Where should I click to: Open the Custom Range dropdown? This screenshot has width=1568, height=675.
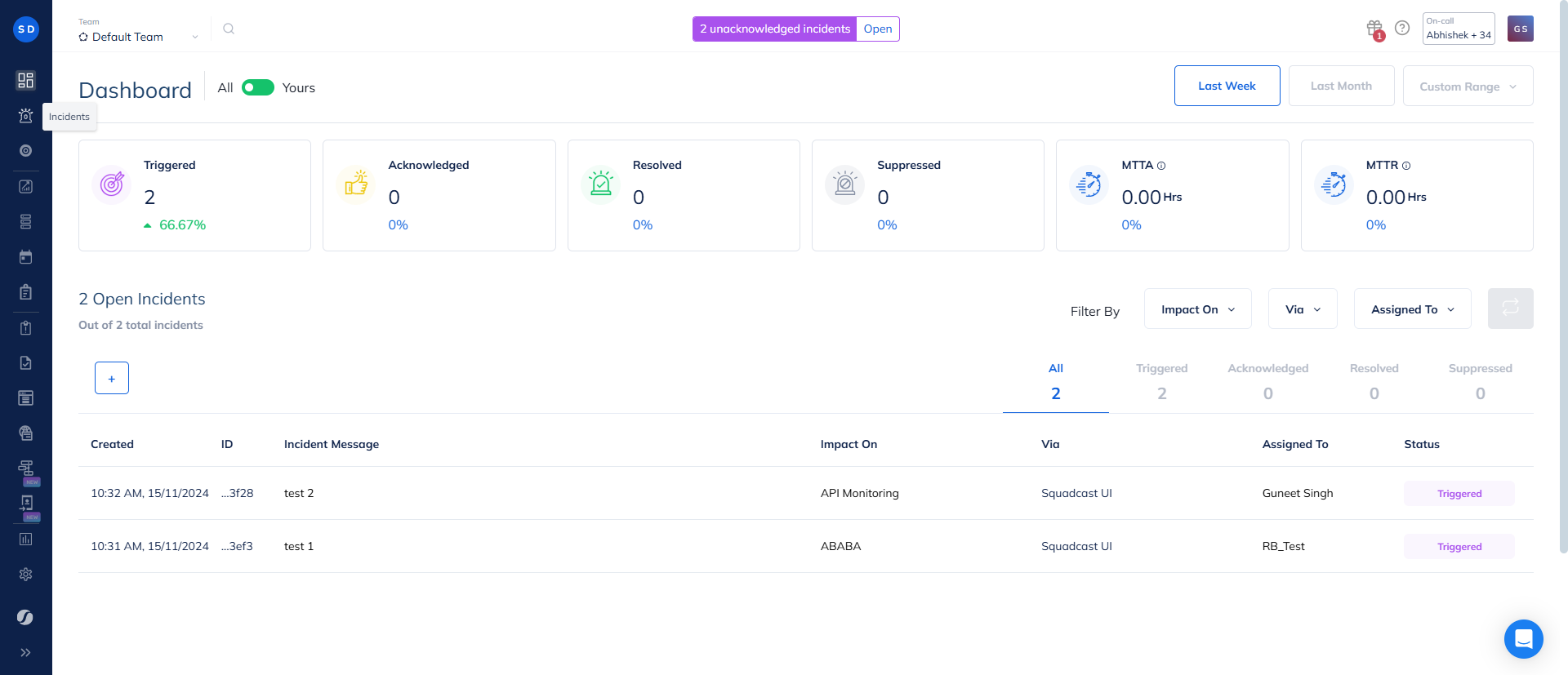1468,87
